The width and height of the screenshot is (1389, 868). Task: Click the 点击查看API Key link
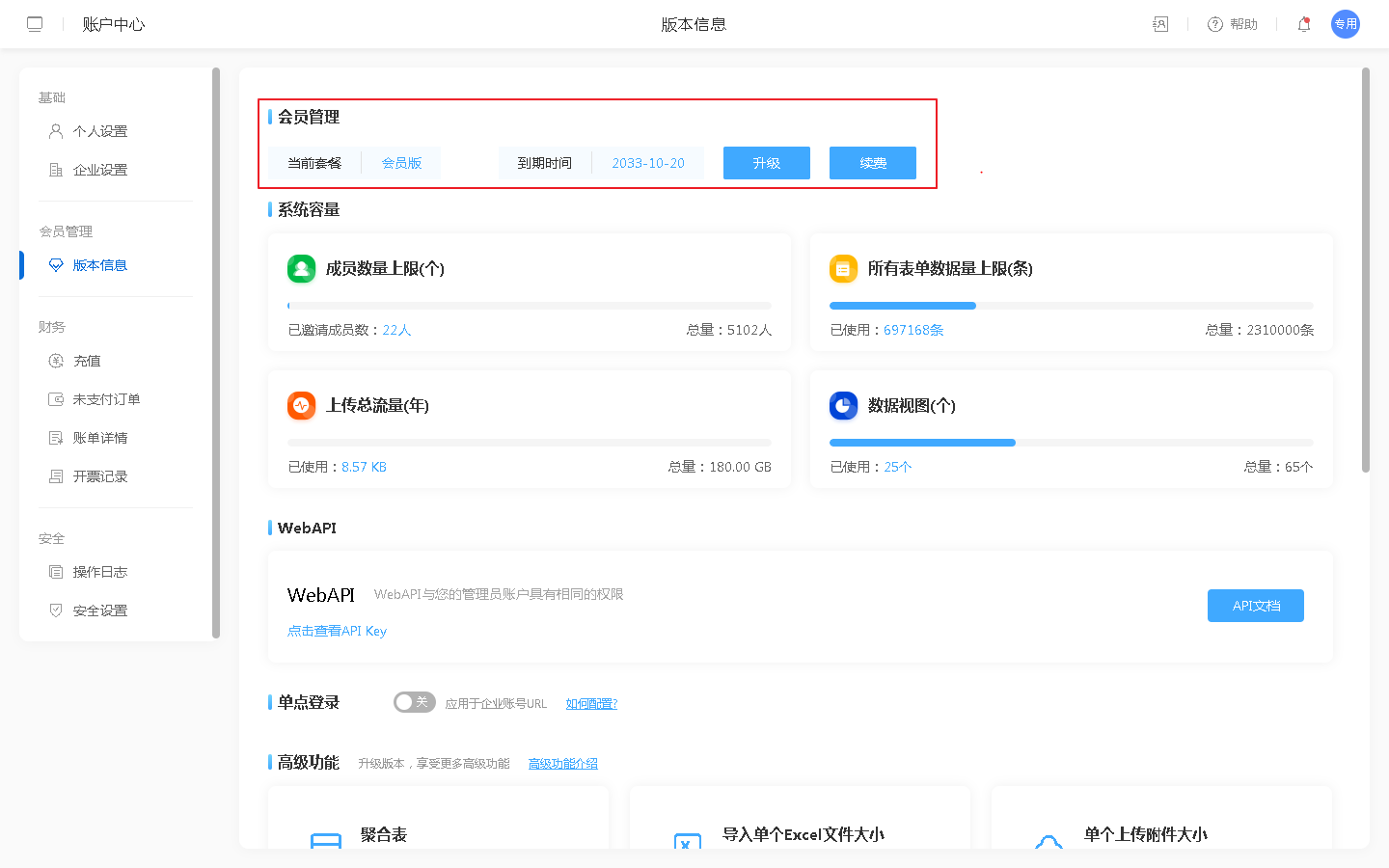[337, 631]
